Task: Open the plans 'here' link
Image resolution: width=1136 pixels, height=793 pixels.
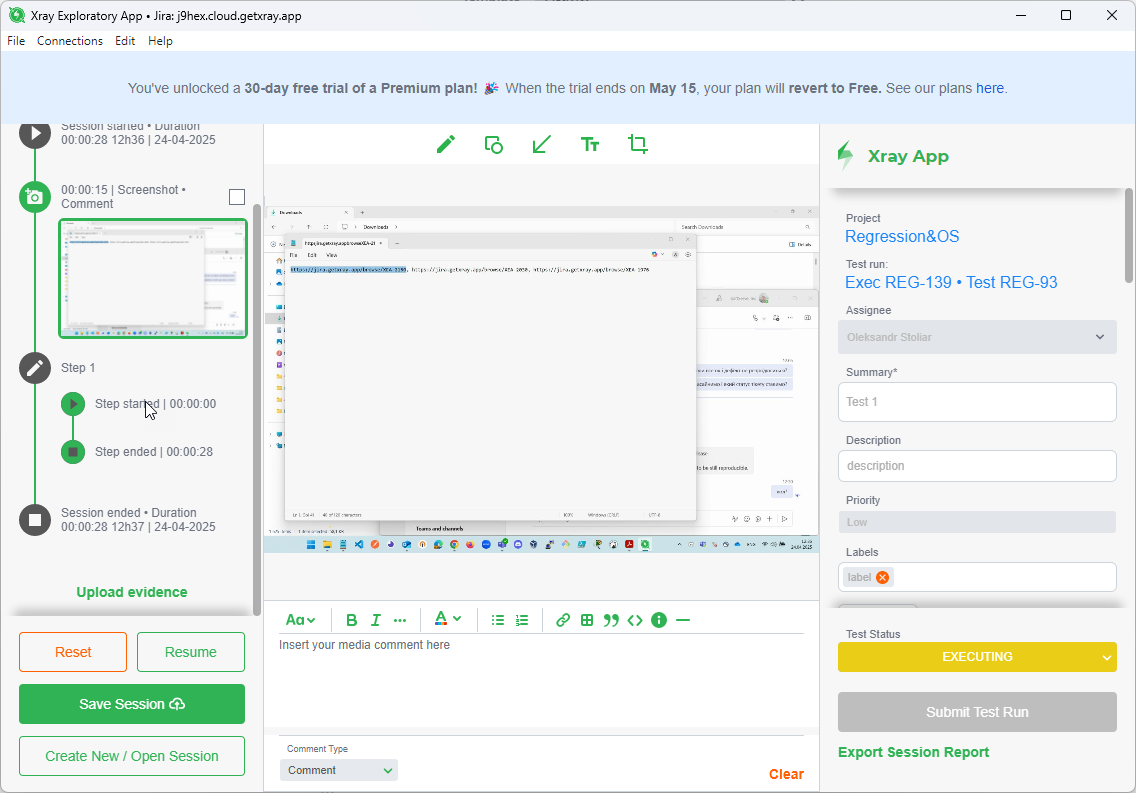Action: [x=990, y=88]
